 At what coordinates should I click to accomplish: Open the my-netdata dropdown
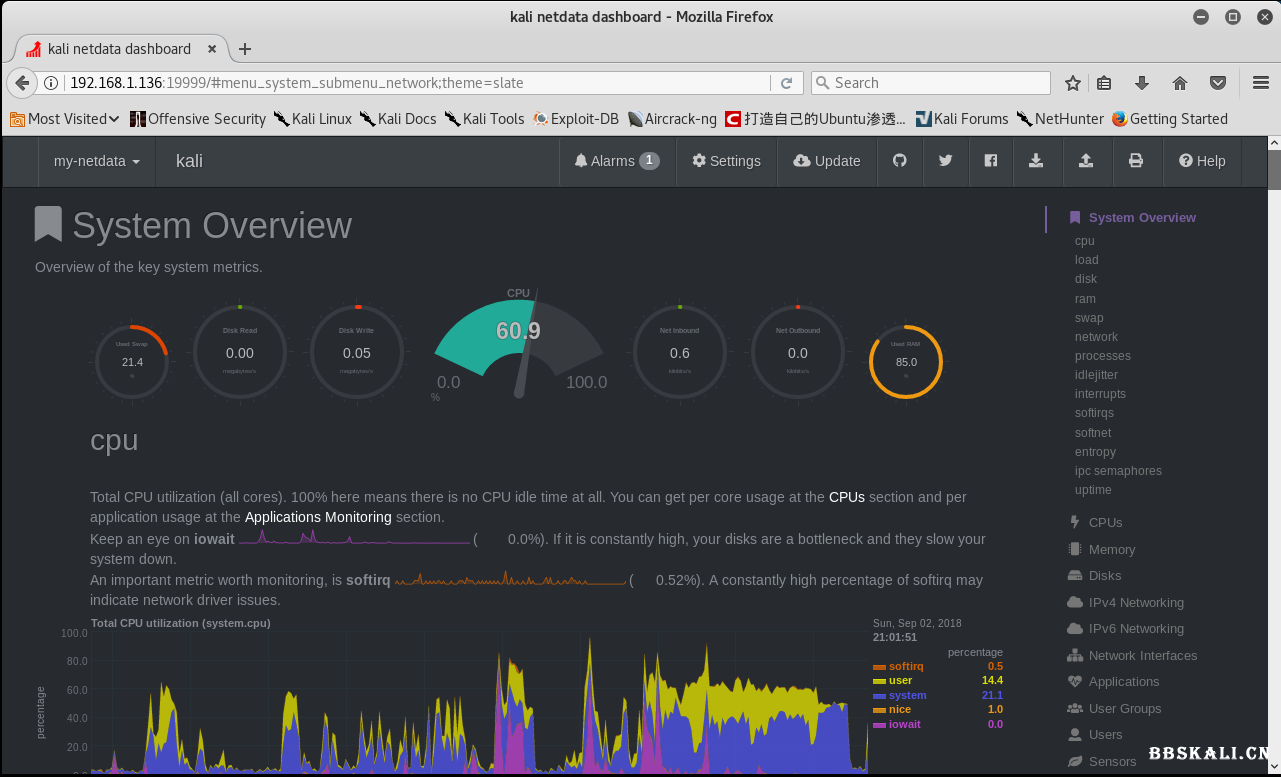pyautogui.click(x=97, y=161)
